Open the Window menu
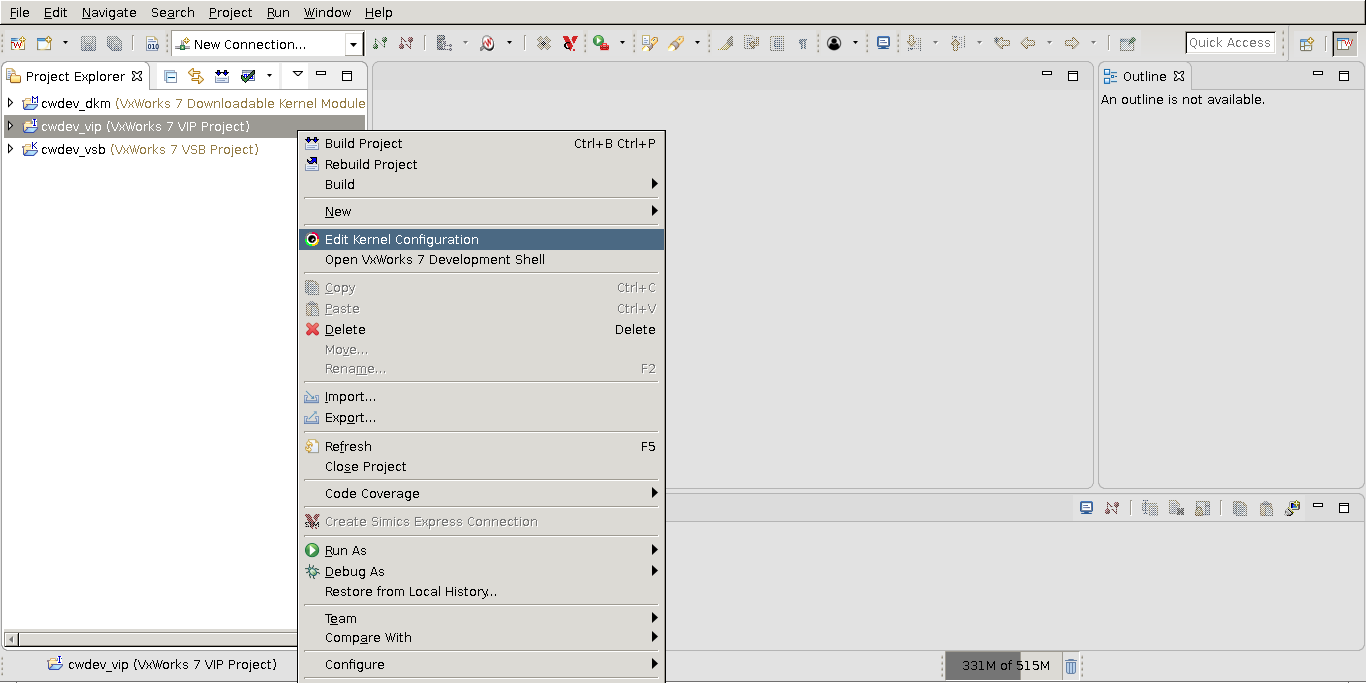Image resolution: width=1366 pixels, height=683 pixels. point(327,12)
